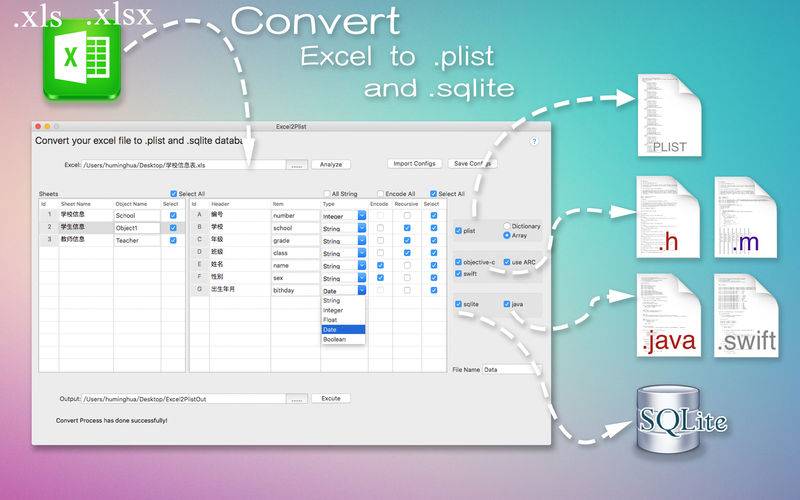Click the .m file icon
800x500 pixels.
(x=745, y=217)
